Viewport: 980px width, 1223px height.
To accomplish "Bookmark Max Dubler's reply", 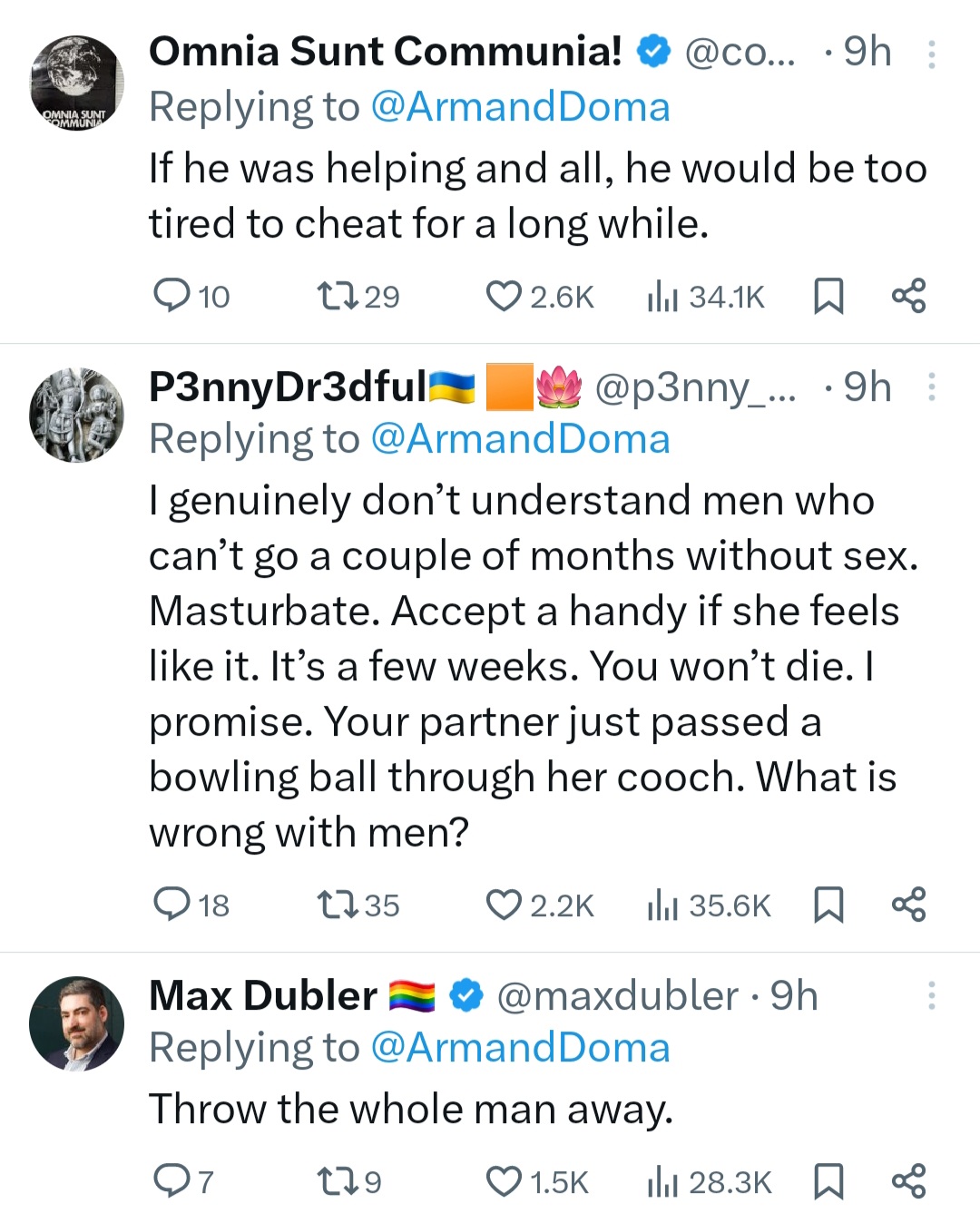I will click(x=828, y=1181).
